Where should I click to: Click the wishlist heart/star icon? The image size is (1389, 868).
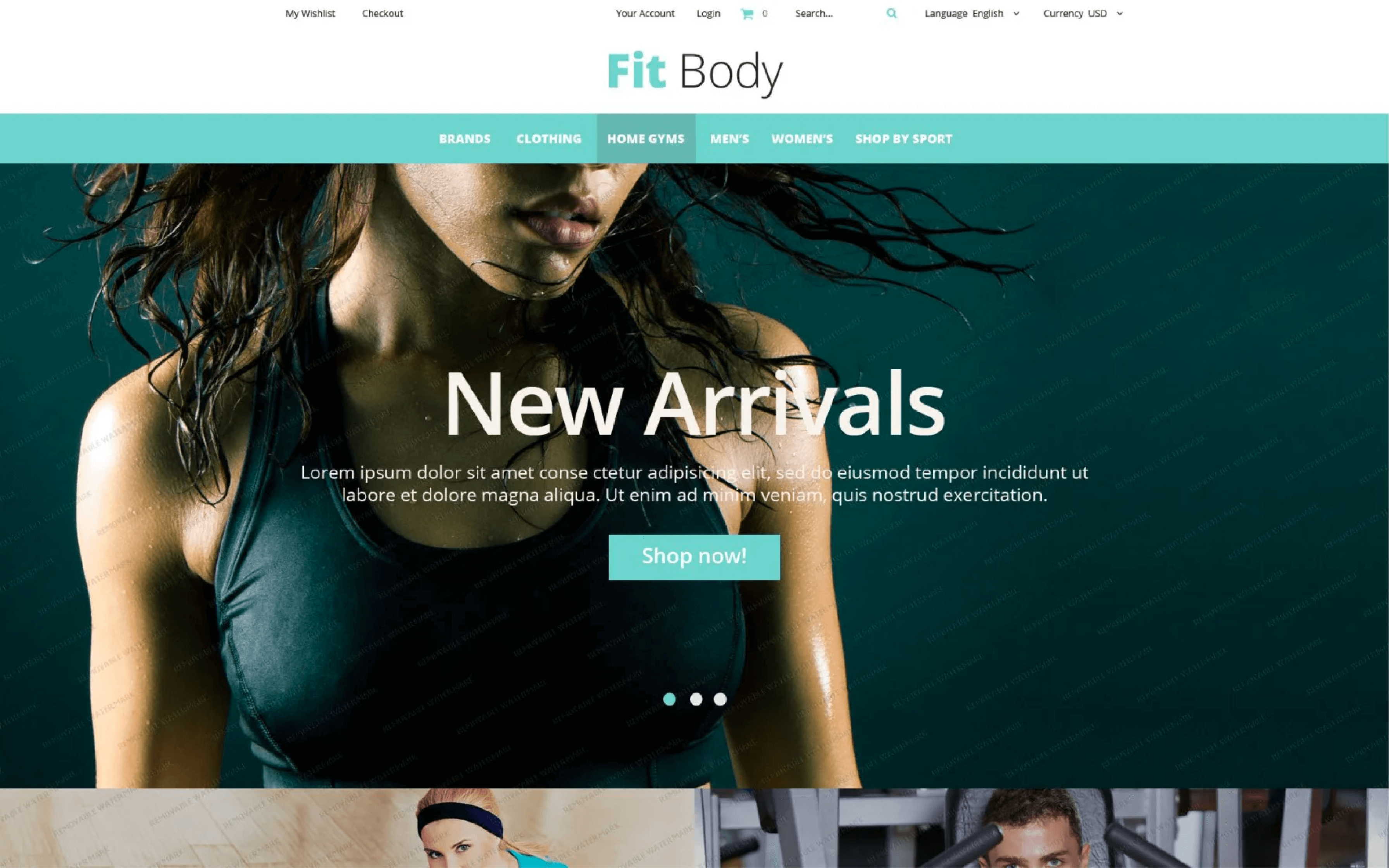pyautogui.click(x=310, y=13)
